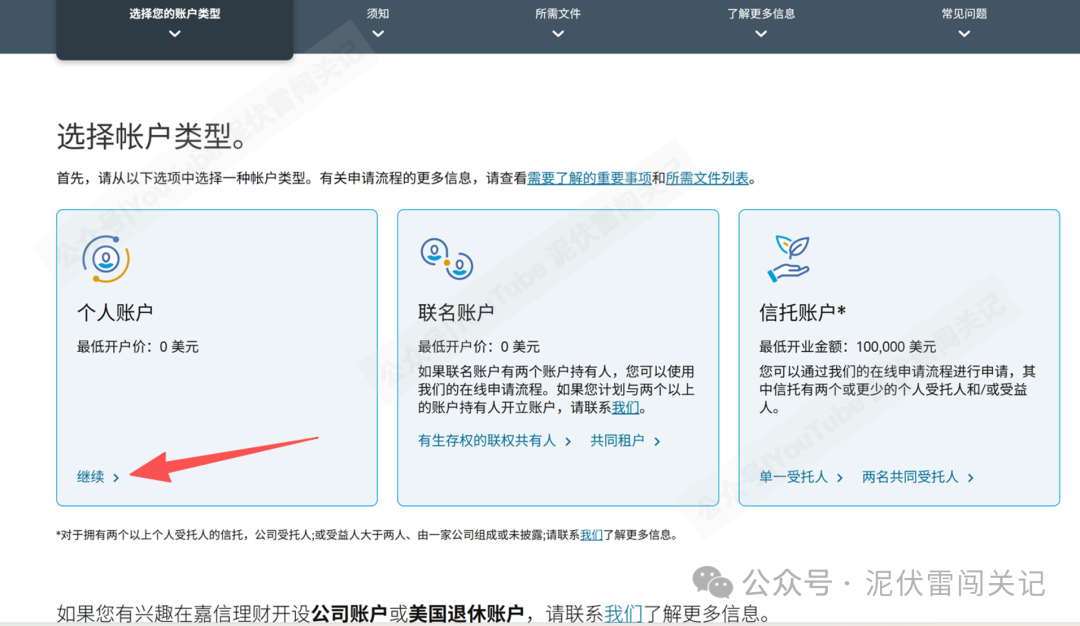Open 所需文件列表 link

point(707,178)
